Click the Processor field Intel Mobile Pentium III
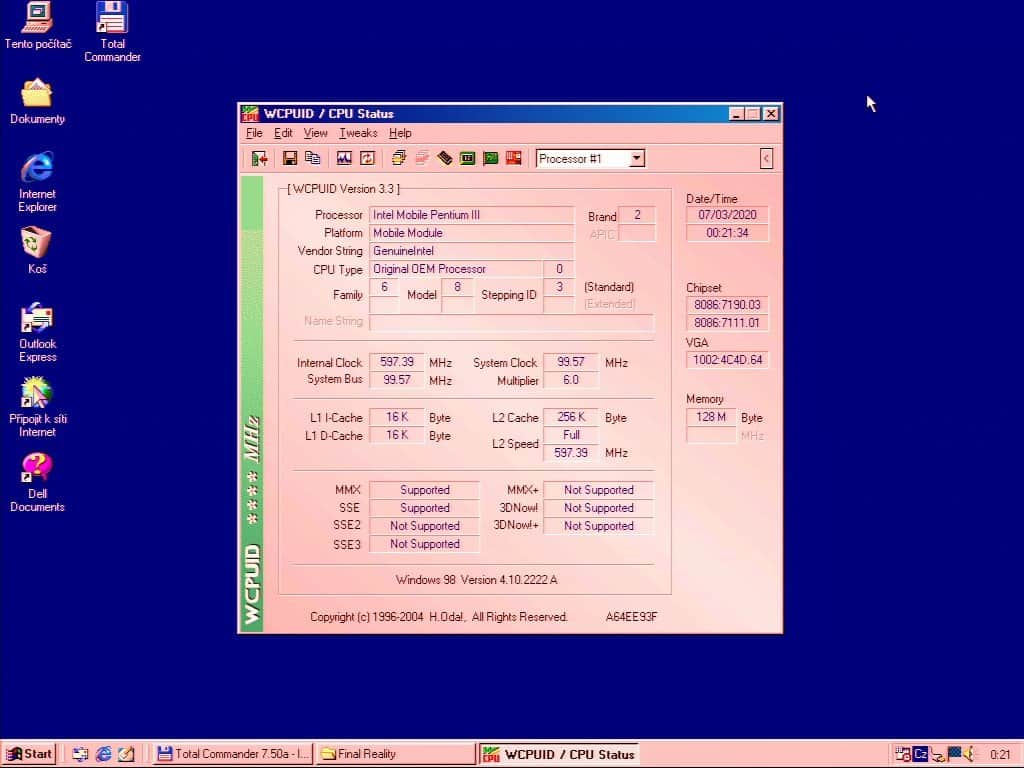This screenshot has width=1024, height=768. click(472, 215)
